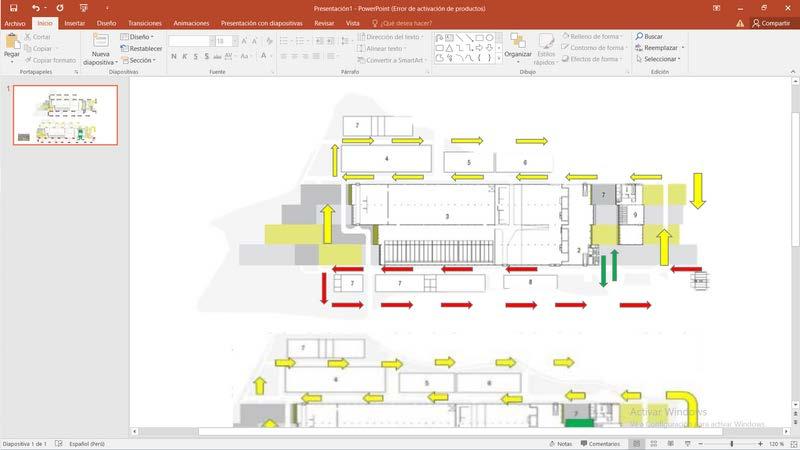Expand the shapes gallery more button

[499, 59]
